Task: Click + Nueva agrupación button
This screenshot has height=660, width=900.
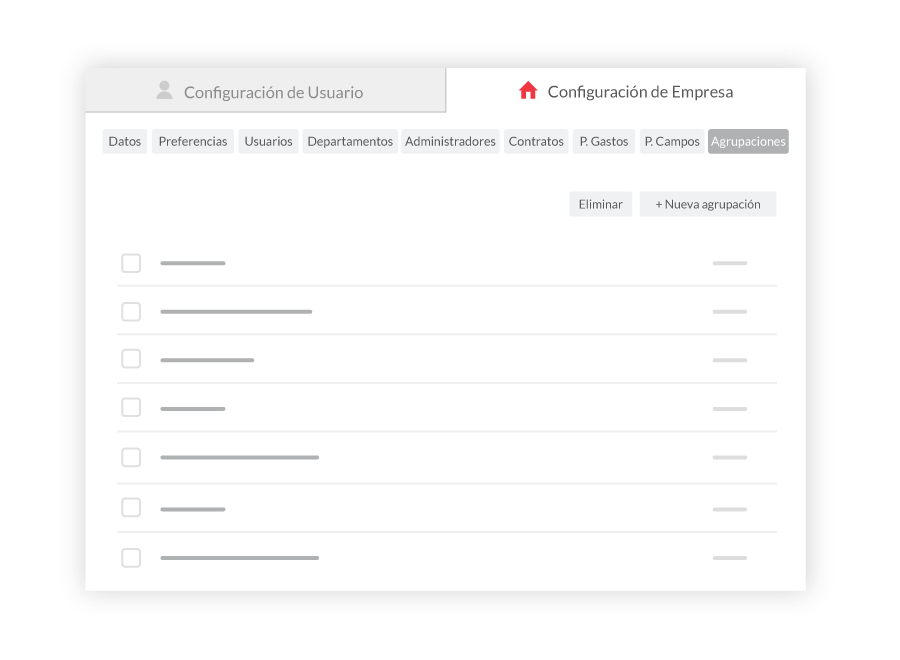Action: point(708,204)
